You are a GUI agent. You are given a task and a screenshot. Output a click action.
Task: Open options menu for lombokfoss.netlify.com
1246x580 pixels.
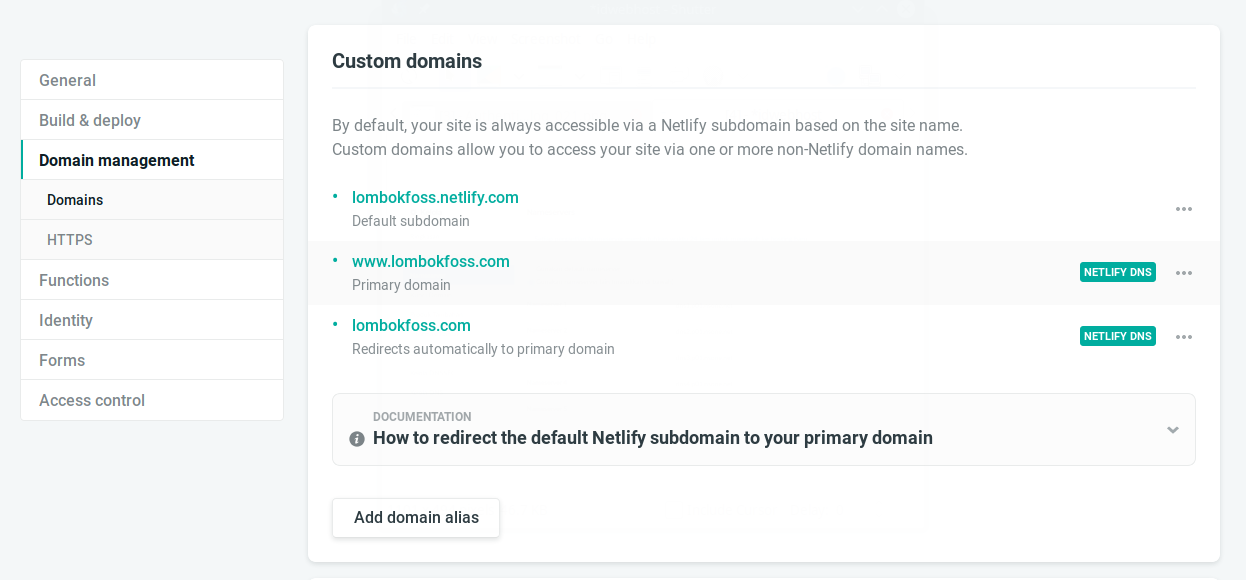click(x=1184, y=209)
